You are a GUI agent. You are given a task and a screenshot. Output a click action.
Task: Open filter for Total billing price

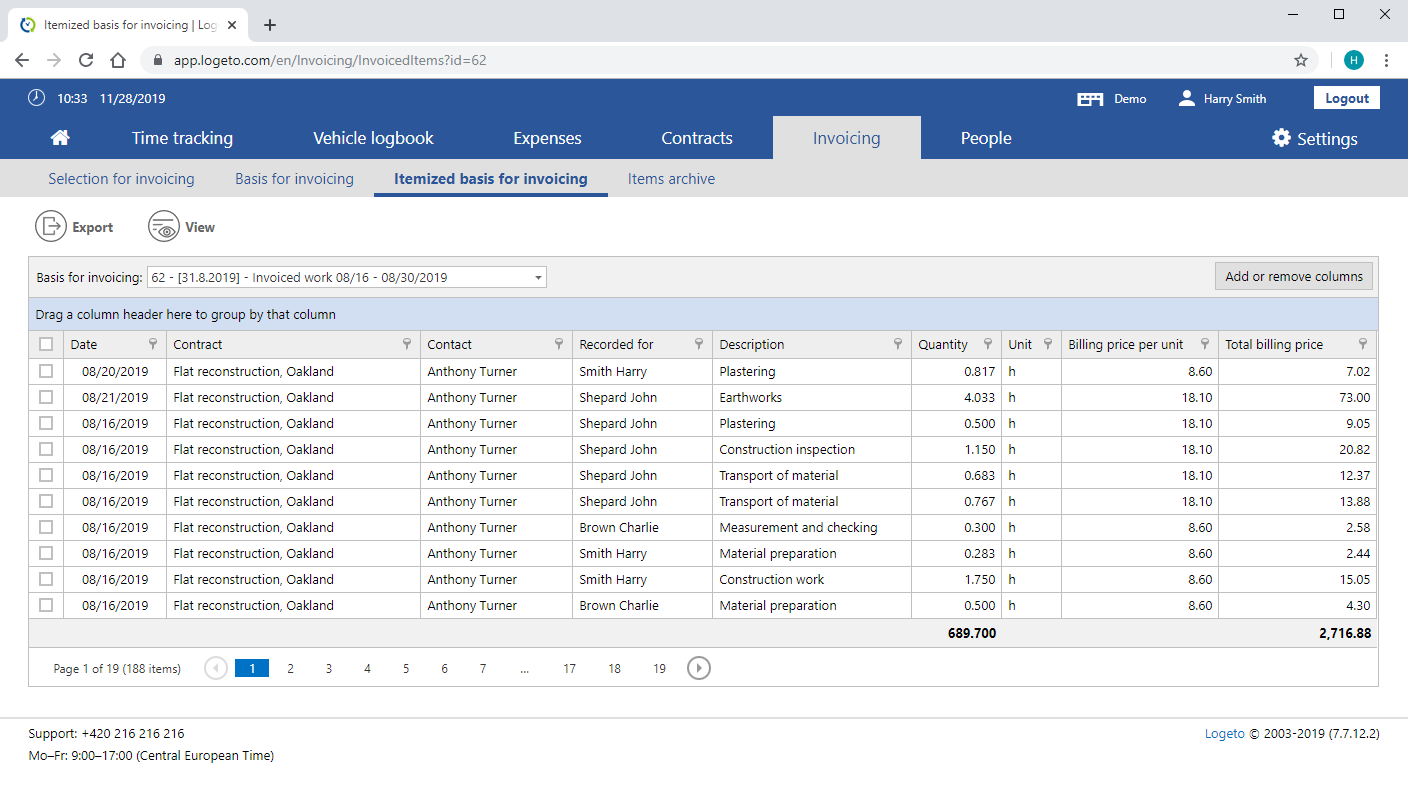1363,344
